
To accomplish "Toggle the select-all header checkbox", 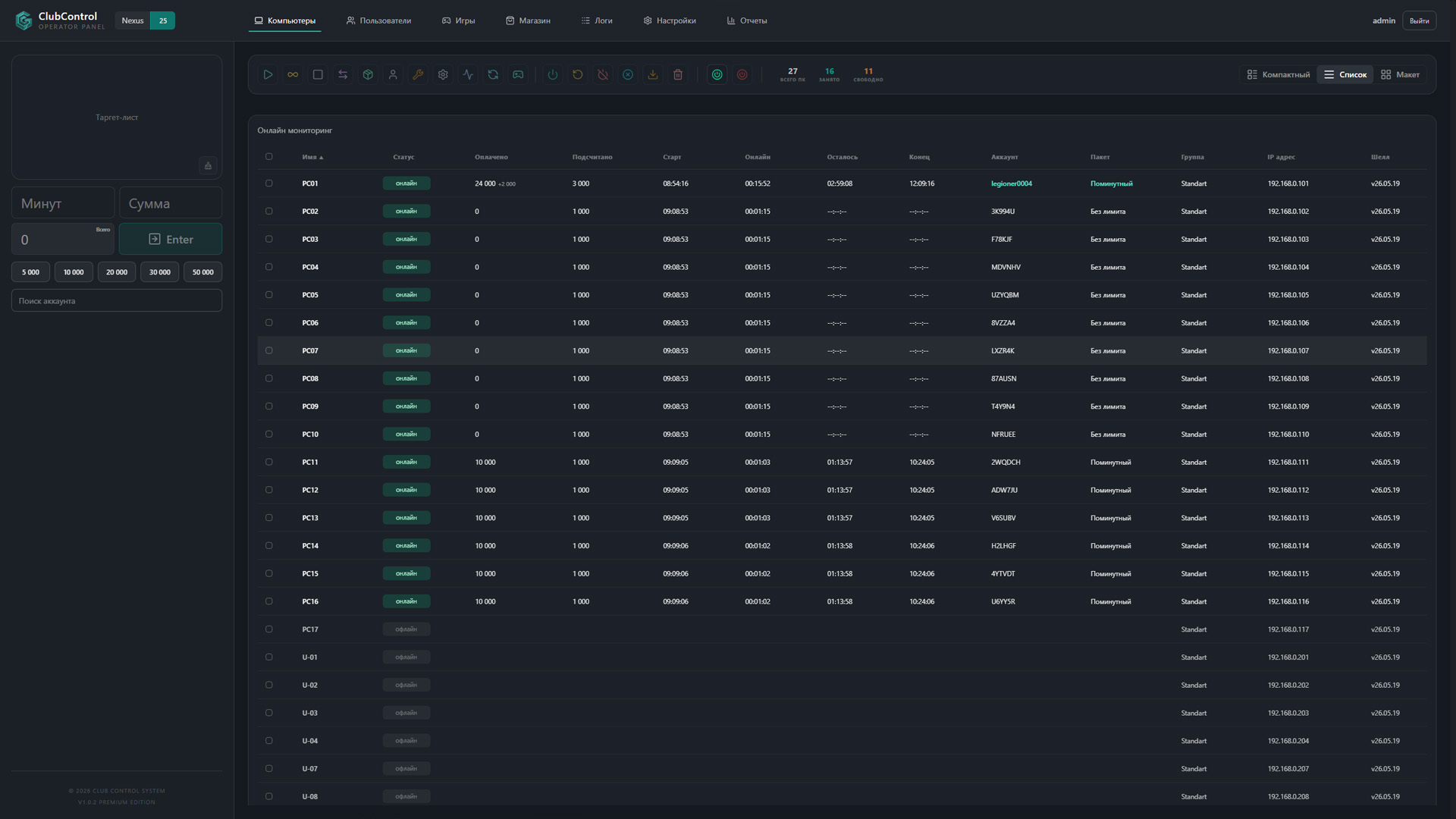I will [268, 157].
